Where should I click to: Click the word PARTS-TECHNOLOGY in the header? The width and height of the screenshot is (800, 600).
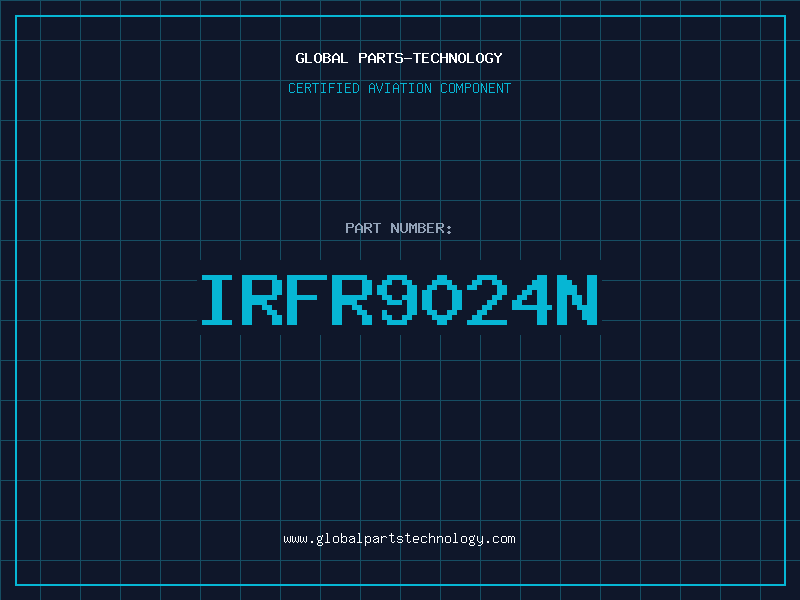coord(430,58)
